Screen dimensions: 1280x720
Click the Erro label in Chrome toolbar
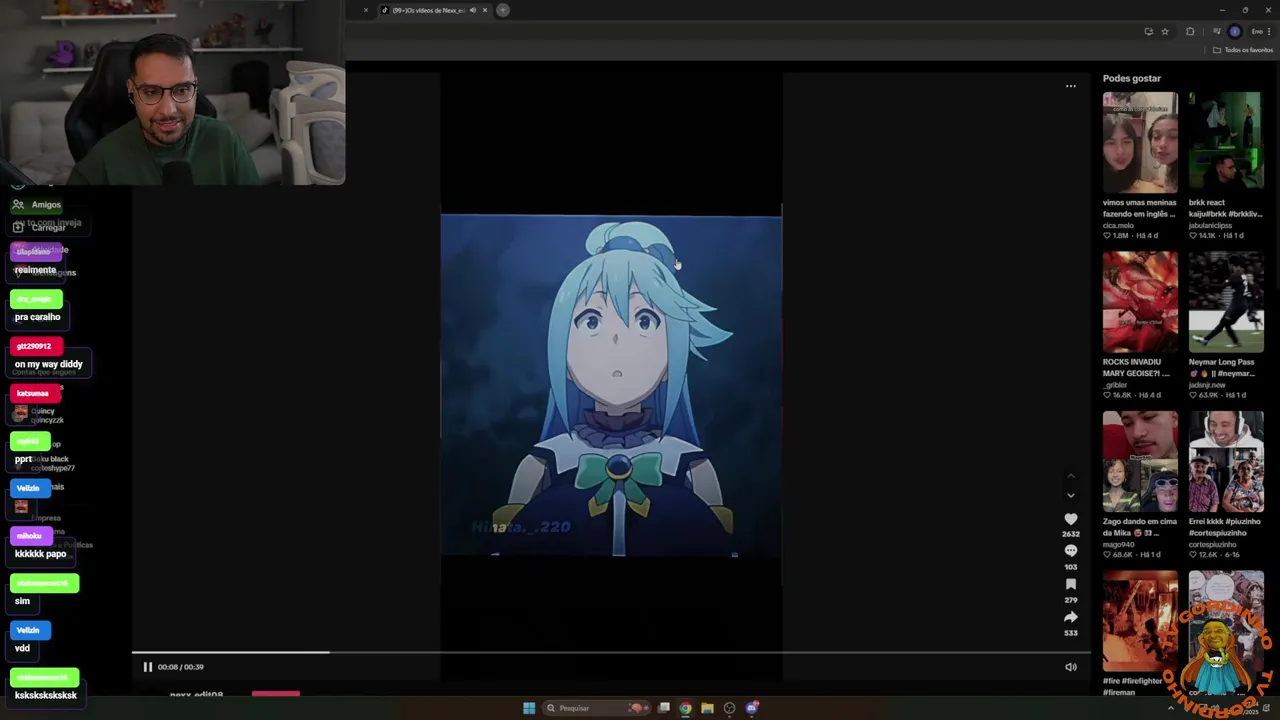tap(1257, 31)
